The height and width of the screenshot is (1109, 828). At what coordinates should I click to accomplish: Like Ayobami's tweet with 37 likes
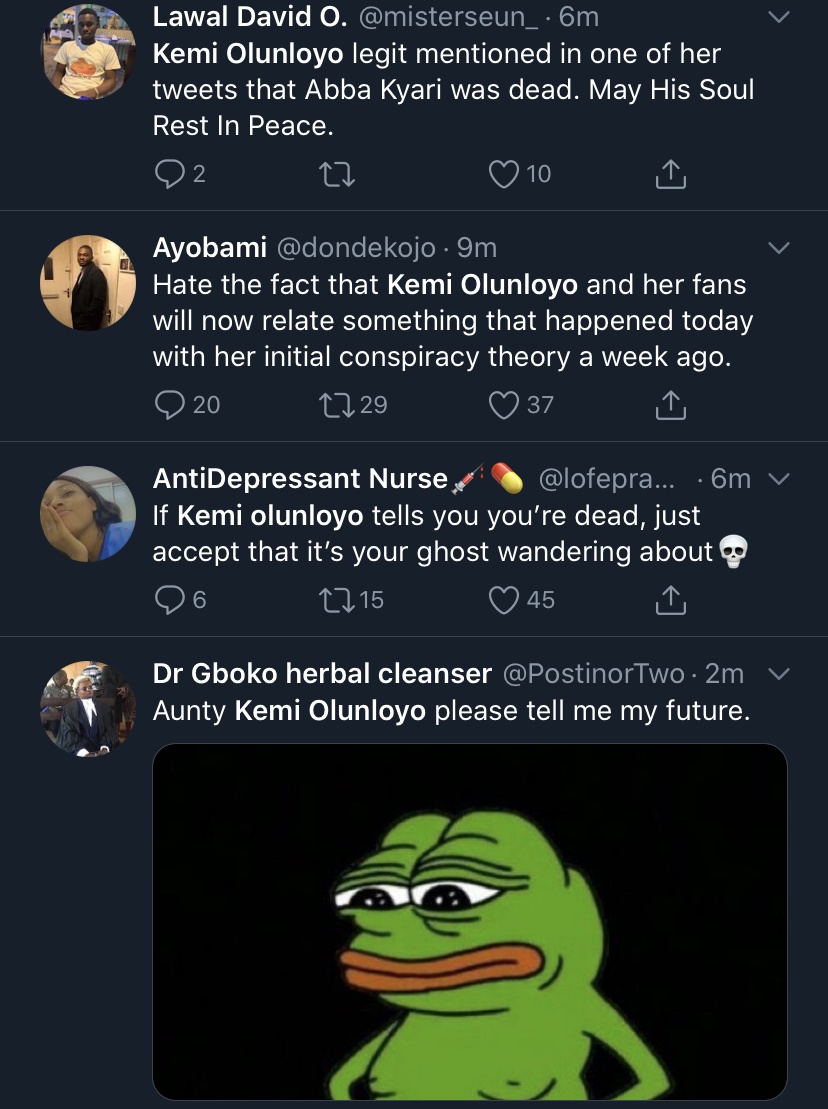click(502, 404)
